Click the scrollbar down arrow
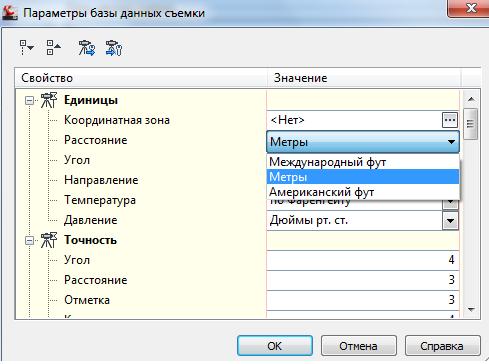The image size is (489, 364). click(x=471, y=310)
